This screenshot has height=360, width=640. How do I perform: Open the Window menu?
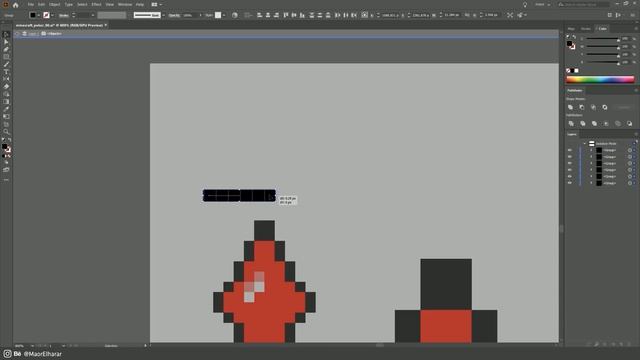tap(125, 4)
